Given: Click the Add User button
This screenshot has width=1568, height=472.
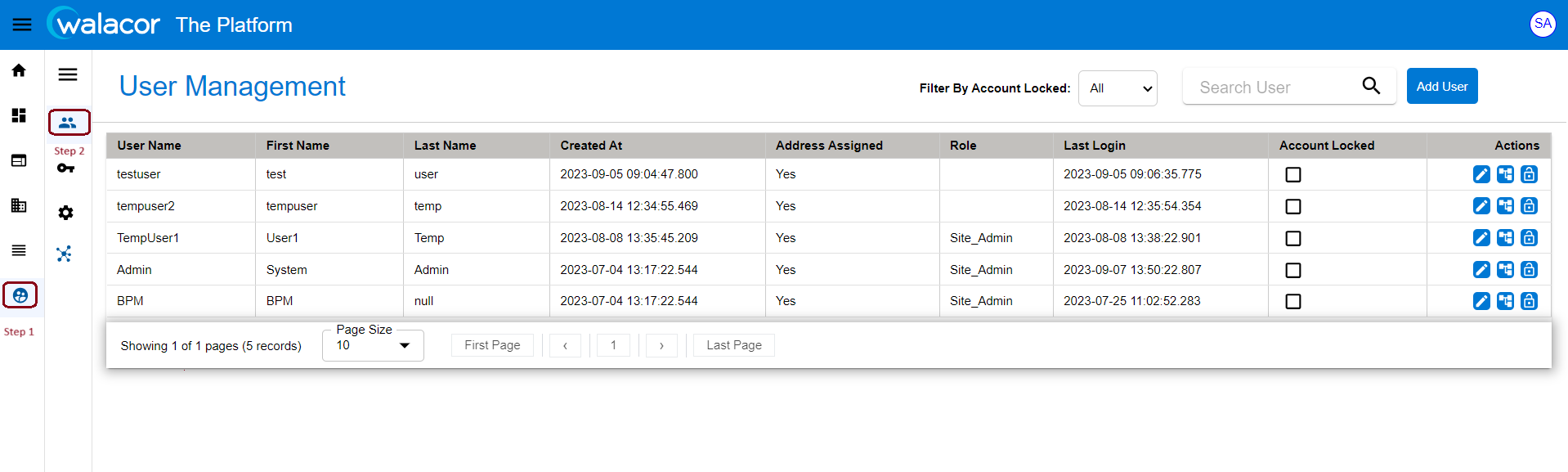Looking at the screenshot, I should point(1441,86).
